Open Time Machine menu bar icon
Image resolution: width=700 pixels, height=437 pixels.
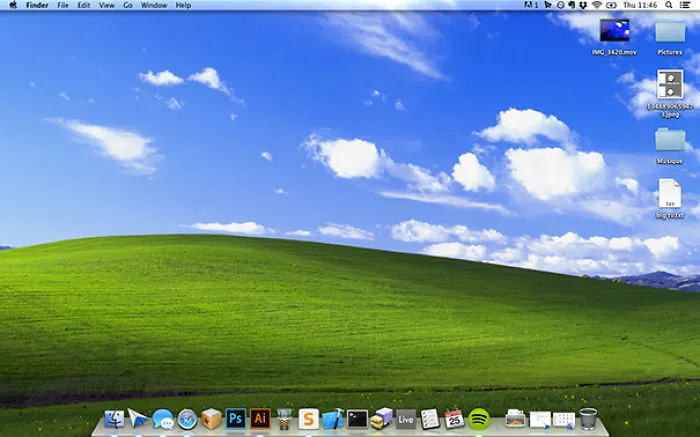coord(560,5)
